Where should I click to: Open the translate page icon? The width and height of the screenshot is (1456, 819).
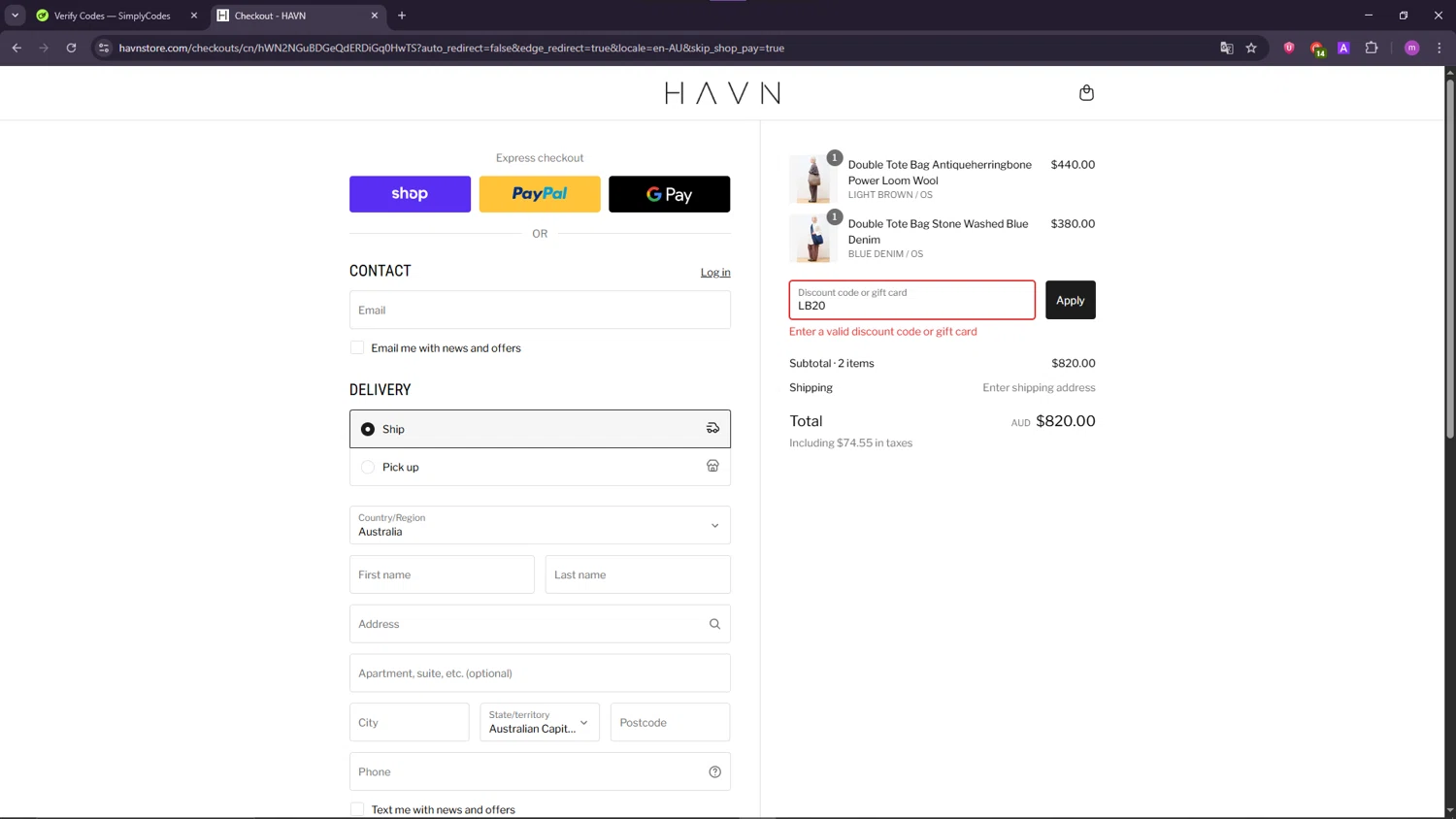pyautogui.click(x=1226, y=48)
